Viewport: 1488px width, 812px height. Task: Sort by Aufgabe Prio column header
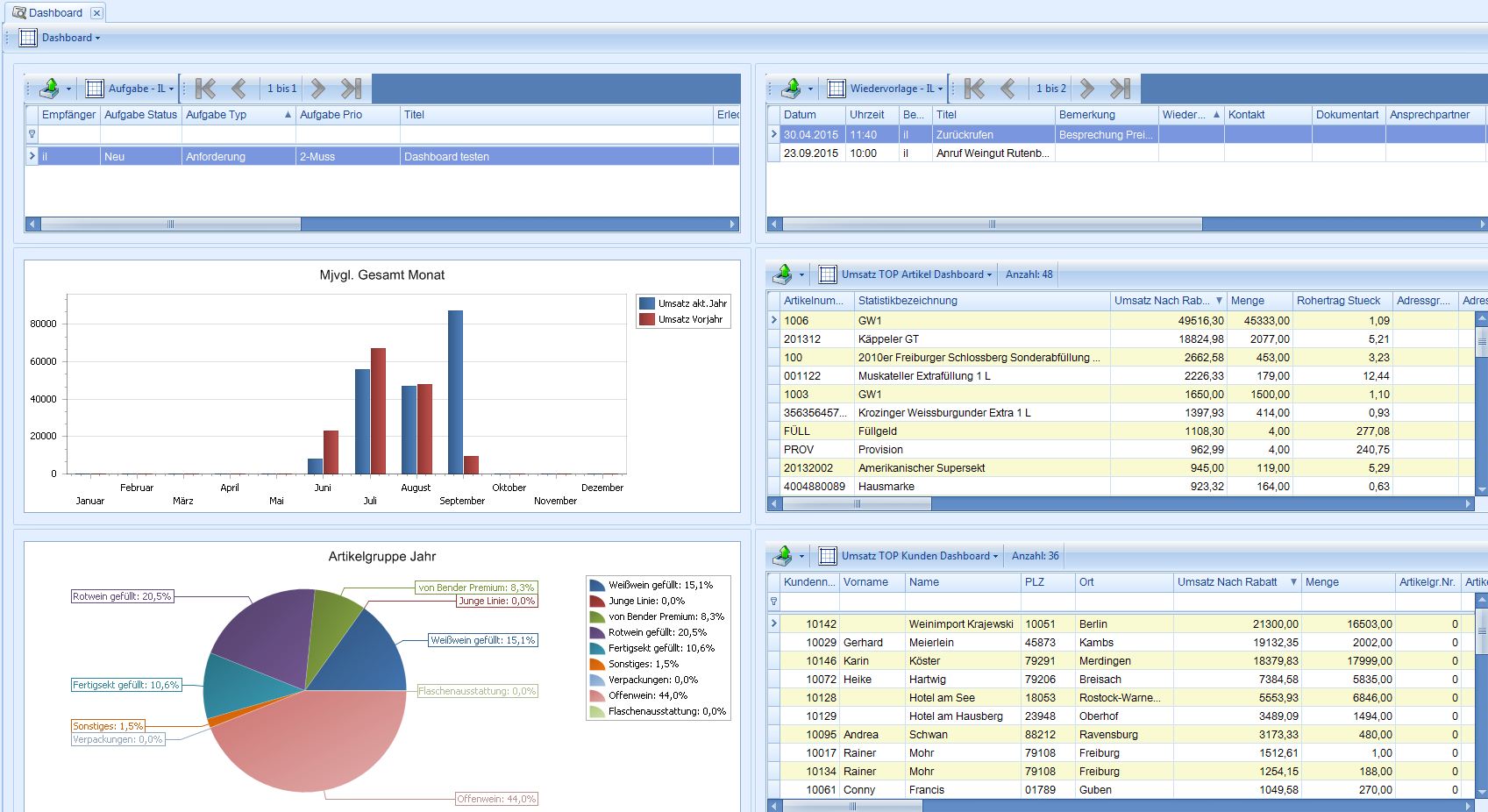(347, 115)
